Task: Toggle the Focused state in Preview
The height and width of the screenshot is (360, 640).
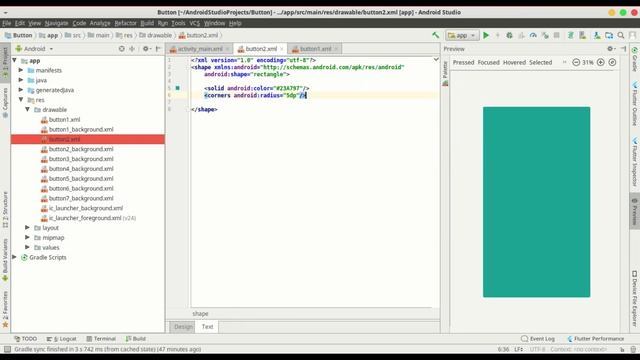Action: 489,62
